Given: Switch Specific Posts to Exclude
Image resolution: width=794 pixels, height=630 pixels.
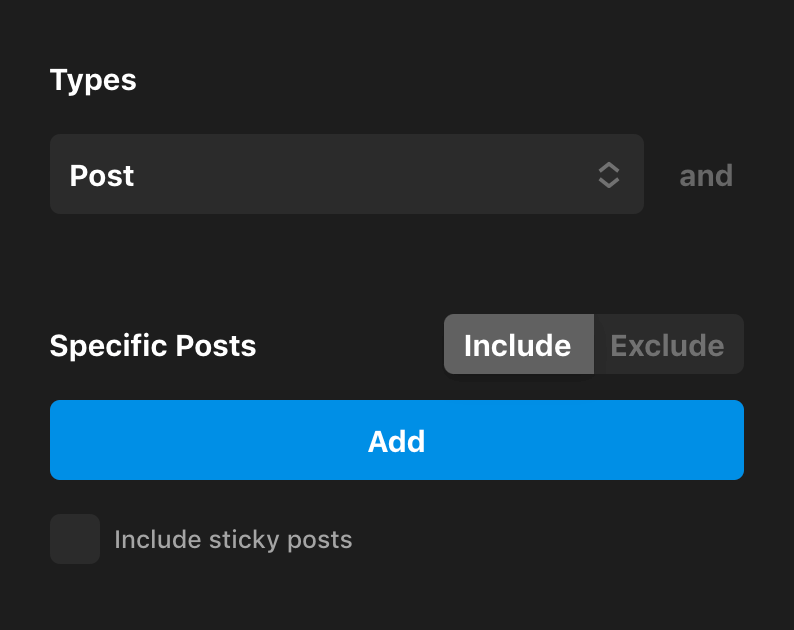Looking at the screenshot, I should (667, 345).
